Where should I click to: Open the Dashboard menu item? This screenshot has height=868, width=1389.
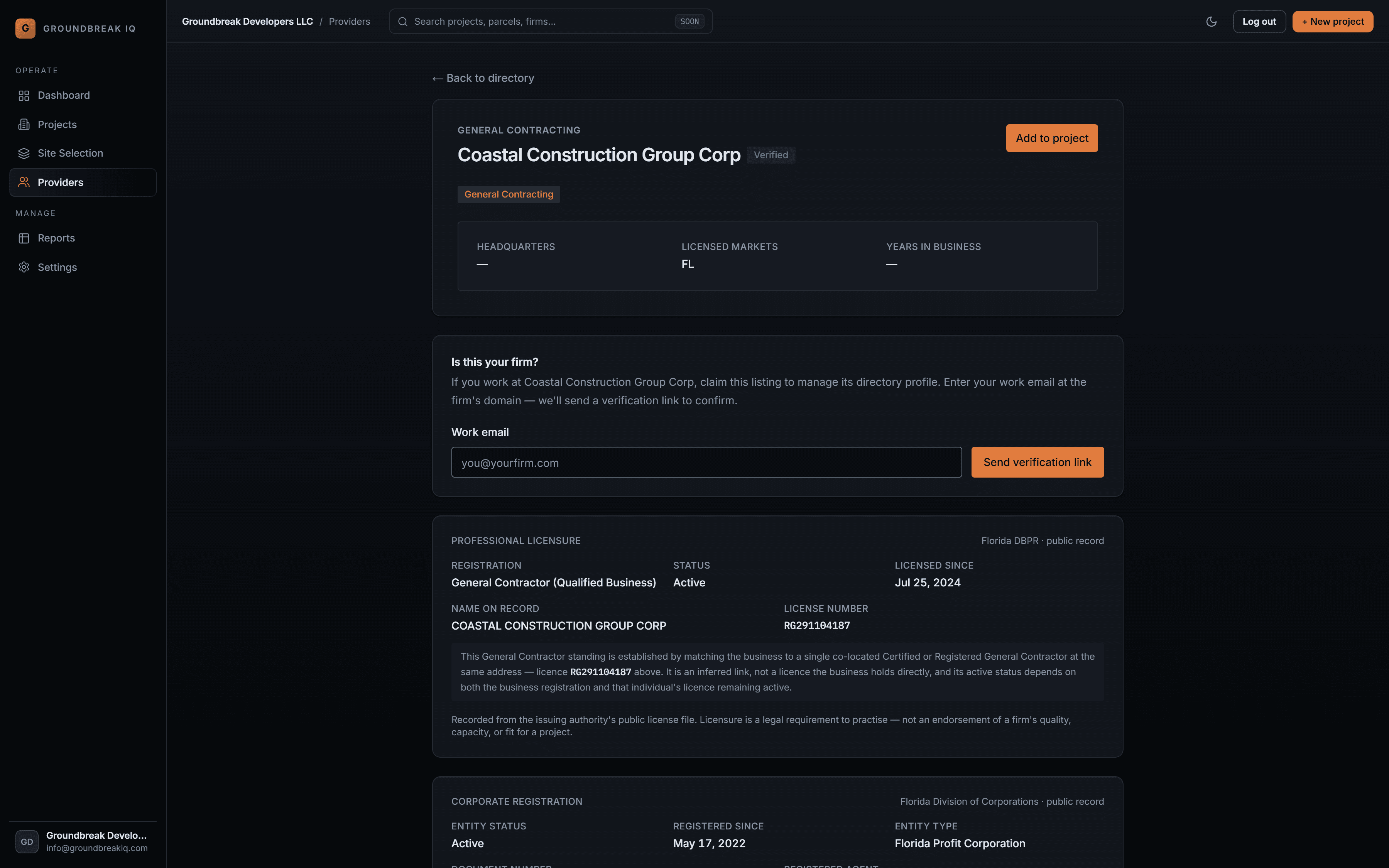click(x=83, y=95)
